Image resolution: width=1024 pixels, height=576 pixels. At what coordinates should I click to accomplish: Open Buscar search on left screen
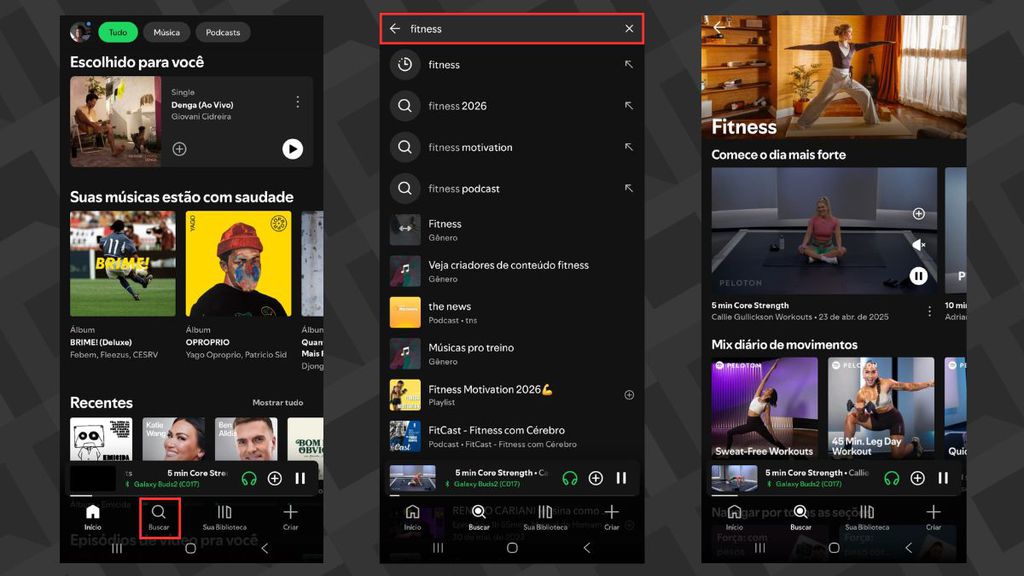tap(159, 517)
